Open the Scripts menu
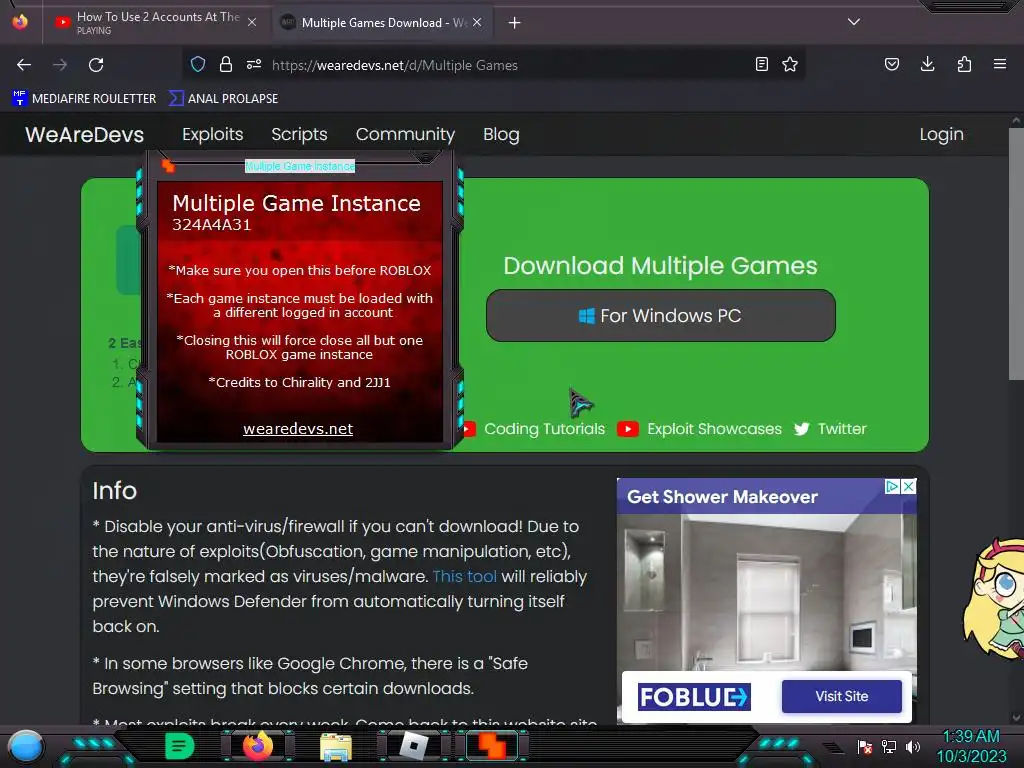This screenshot has height=768, width=1024. pyautogui.click(x=299, y=135)
